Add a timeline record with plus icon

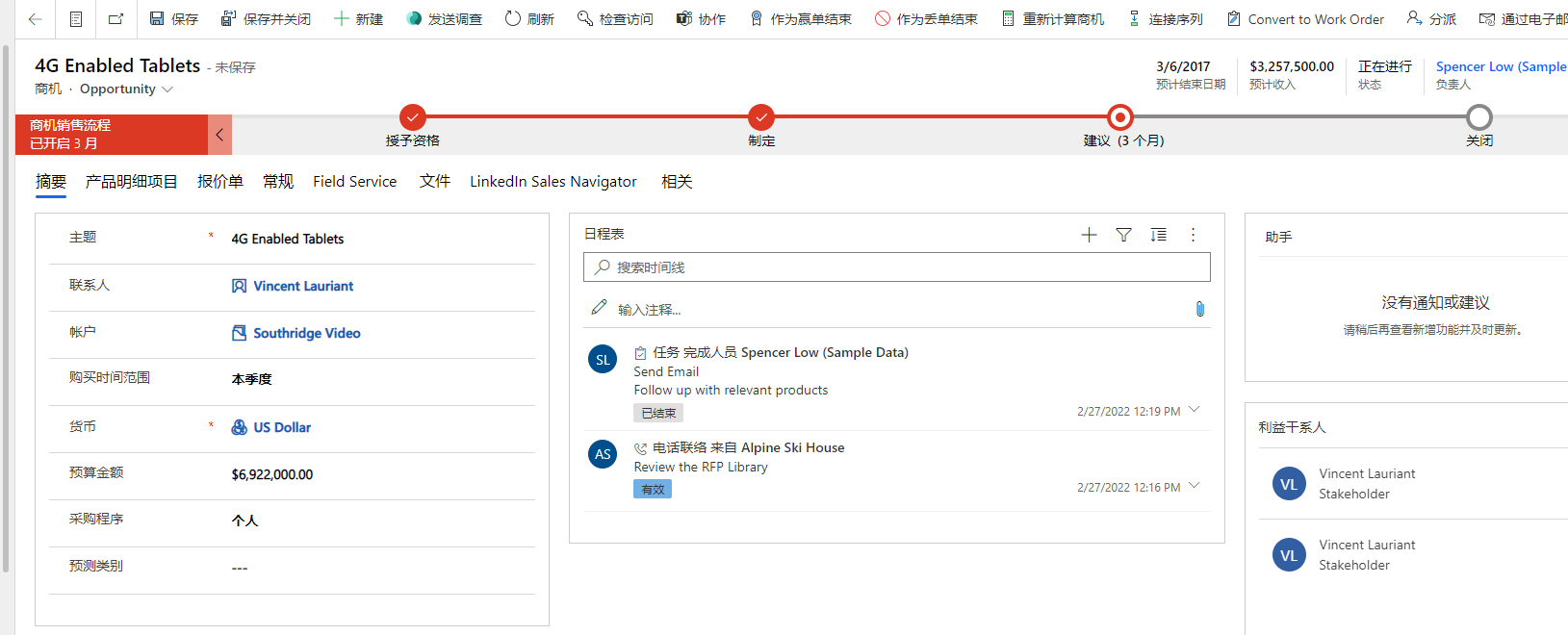click(1089, 235)
